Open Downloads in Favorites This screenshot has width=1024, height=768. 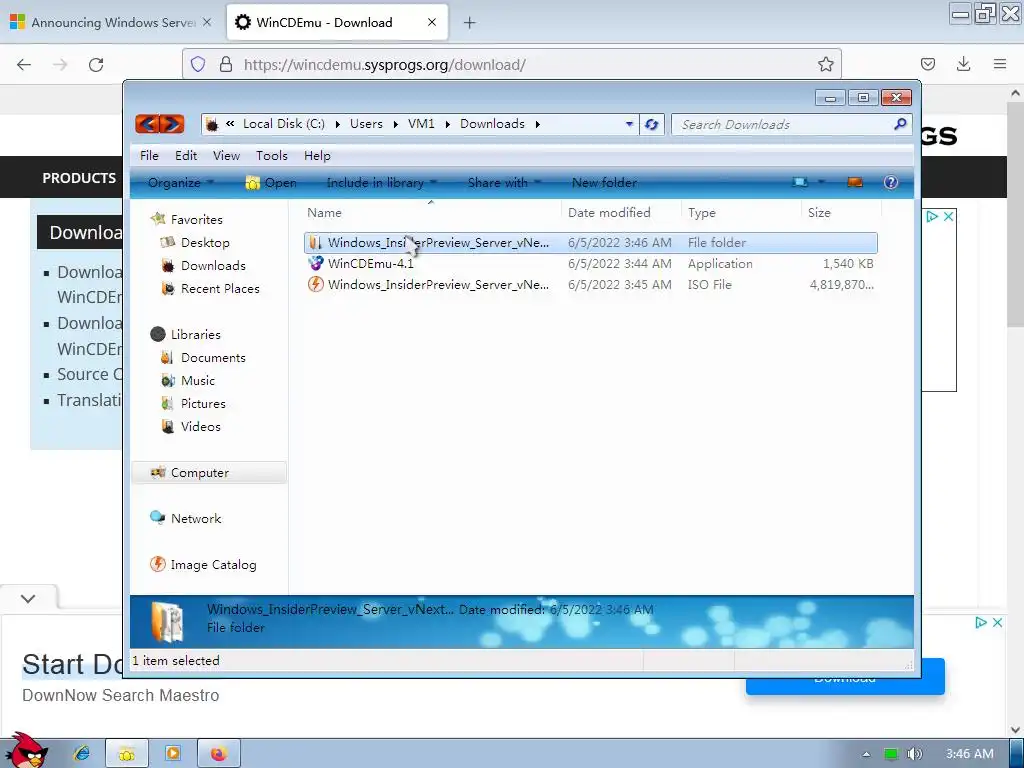[x=213, y=266]
